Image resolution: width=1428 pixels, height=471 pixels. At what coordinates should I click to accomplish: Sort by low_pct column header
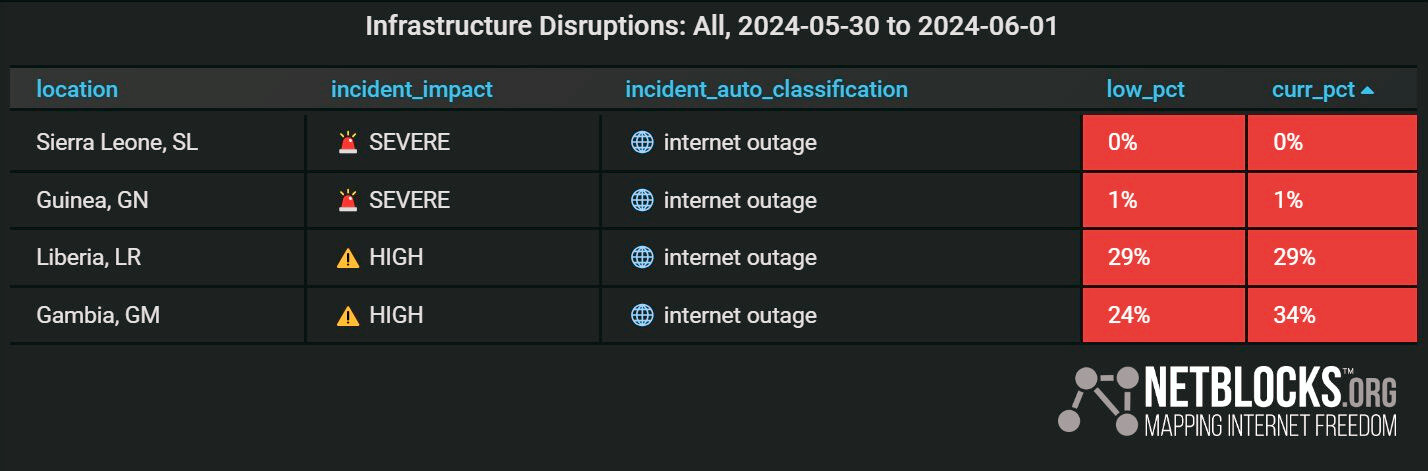point(1145,89)
